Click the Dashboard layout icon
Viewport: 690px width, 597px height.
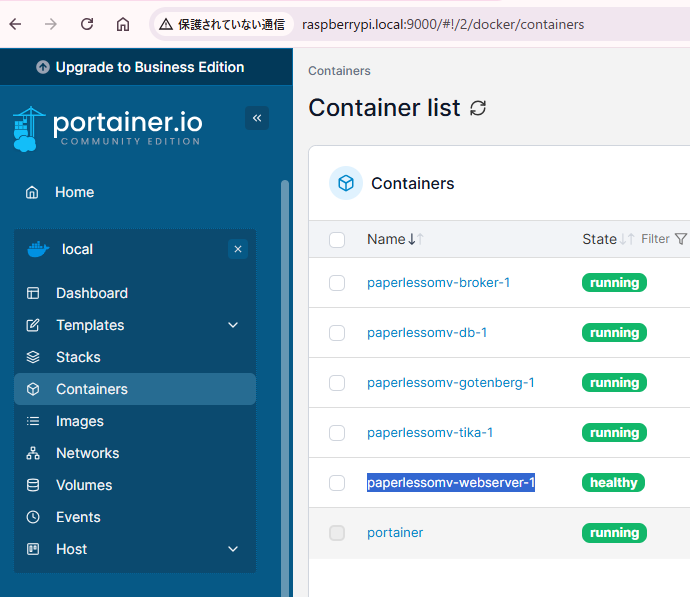pyautogui.click(x=33, y=293)
